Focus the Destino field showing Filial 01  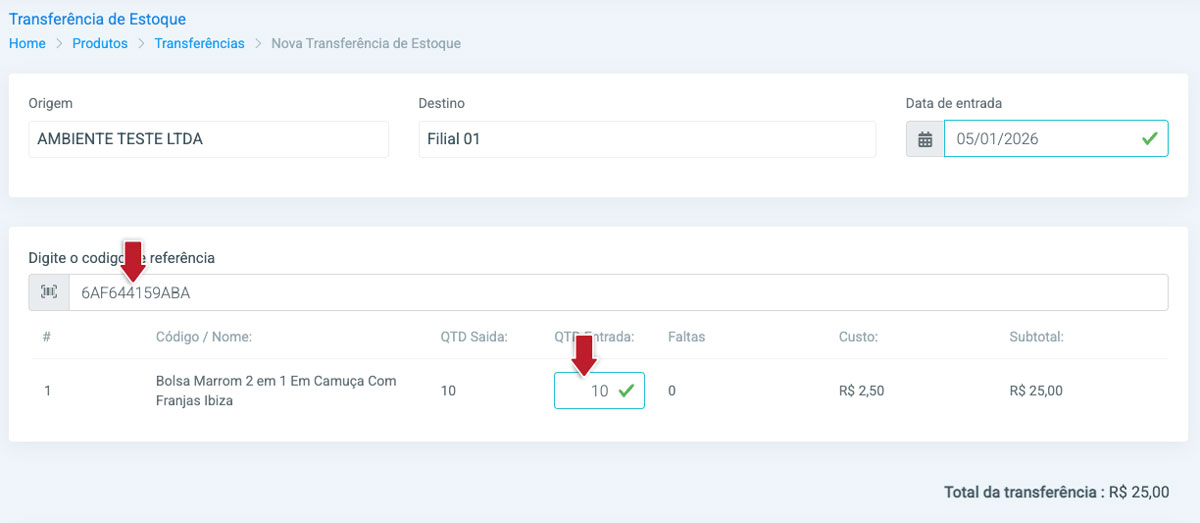point(646,139)
